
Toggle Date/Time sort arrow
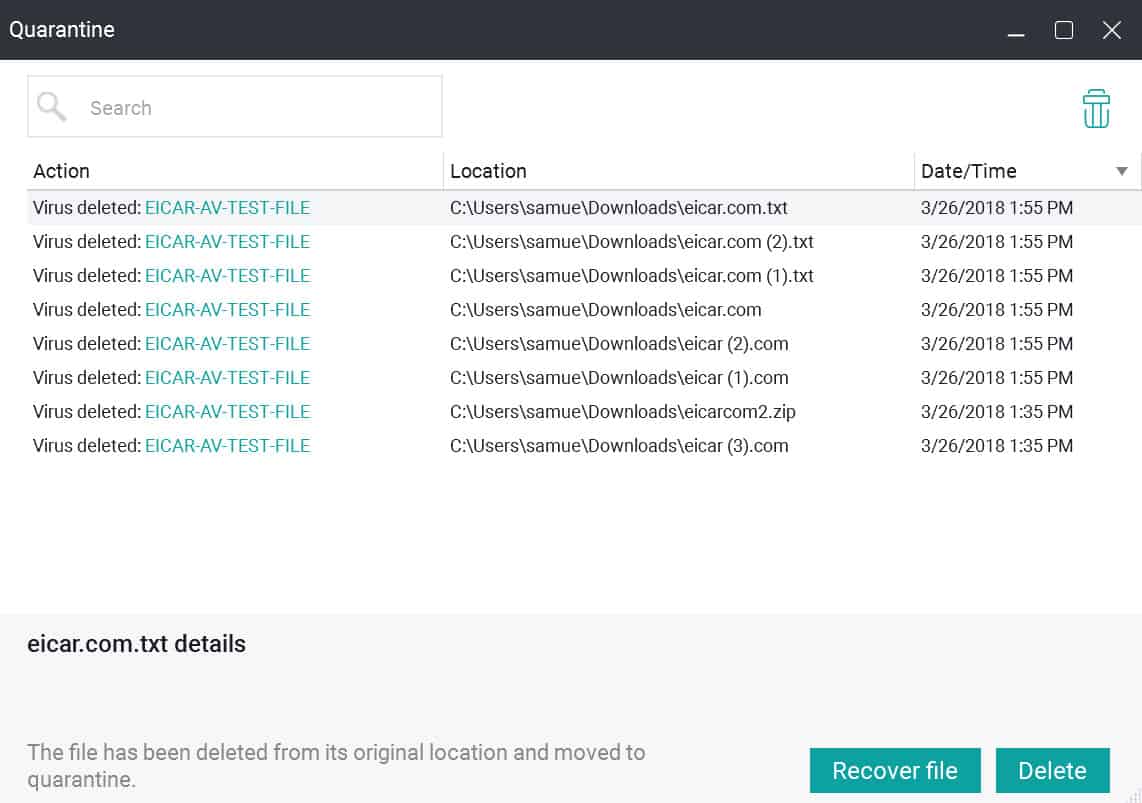coord(1122,171)
